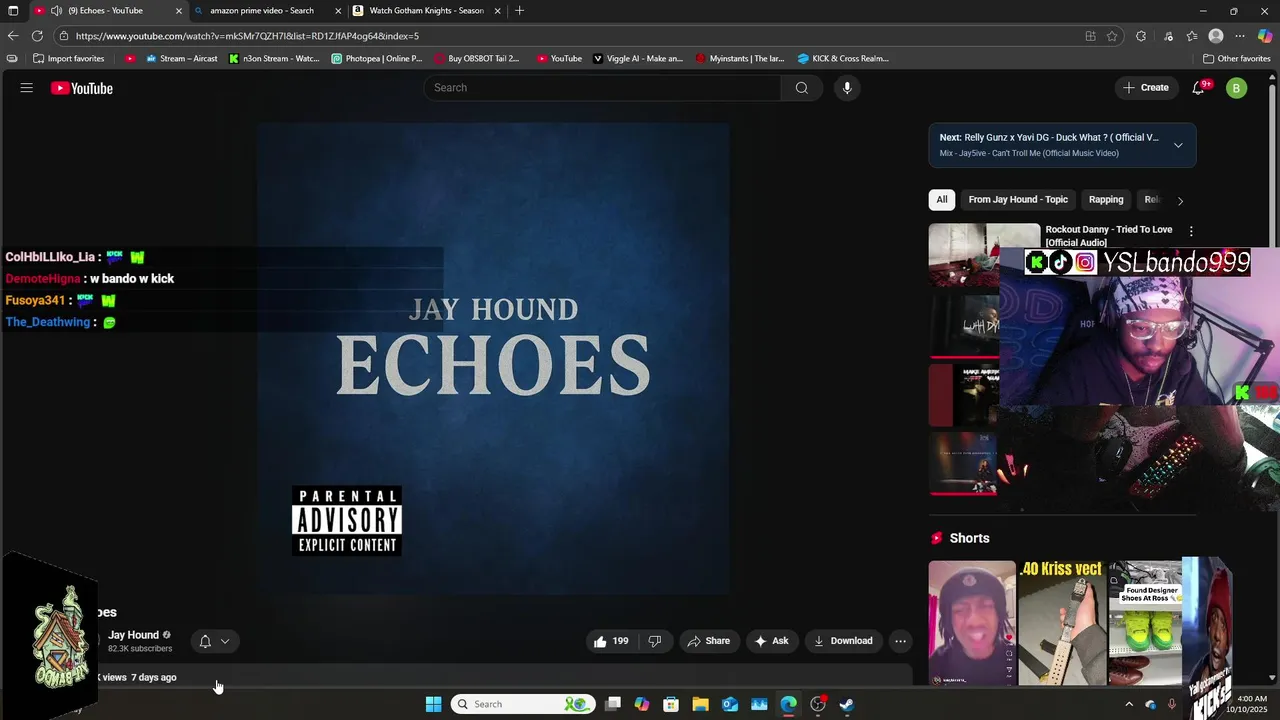1280x720 pixels.
Task: Open the 'Stream – Aircast' bookmark
Action: [x=181, y=59]
